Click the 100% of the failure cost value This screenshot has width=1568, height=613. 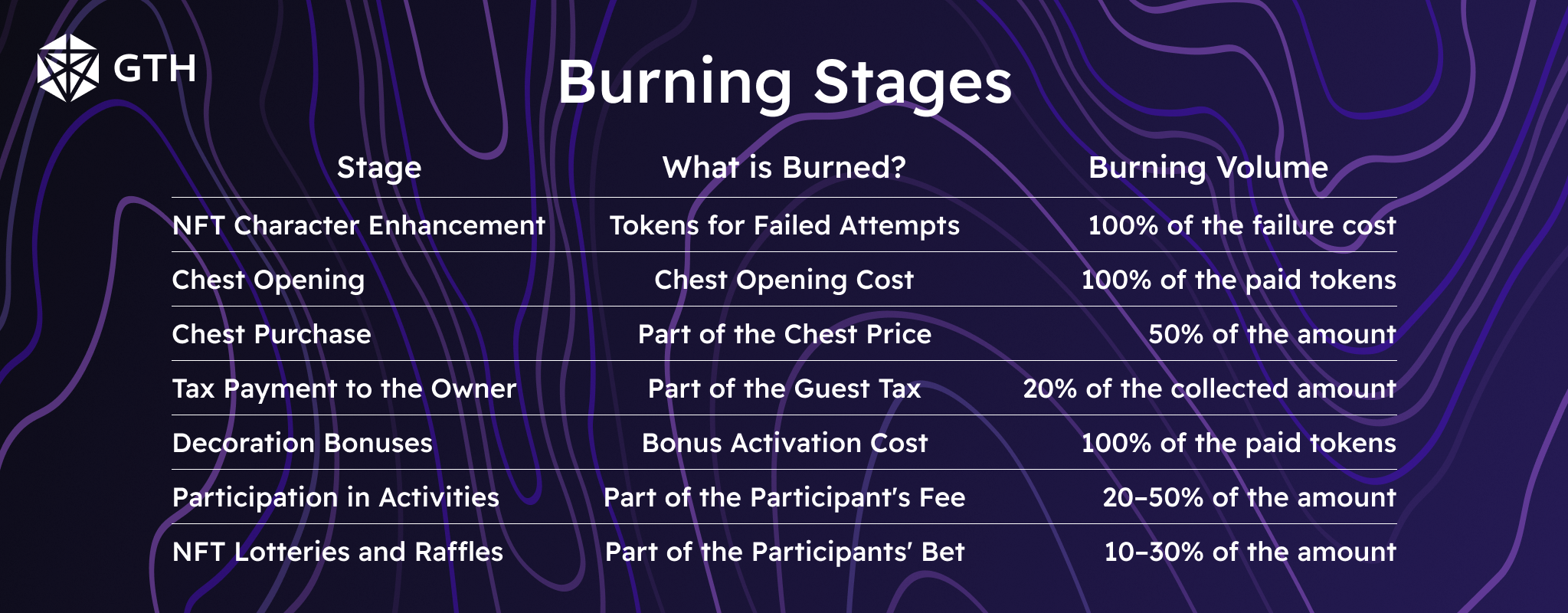1242,225
